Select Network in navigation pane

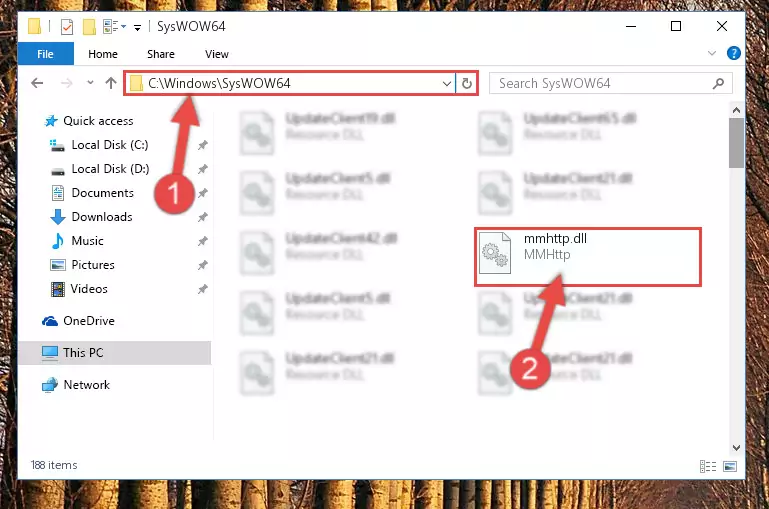pos(86,385)
